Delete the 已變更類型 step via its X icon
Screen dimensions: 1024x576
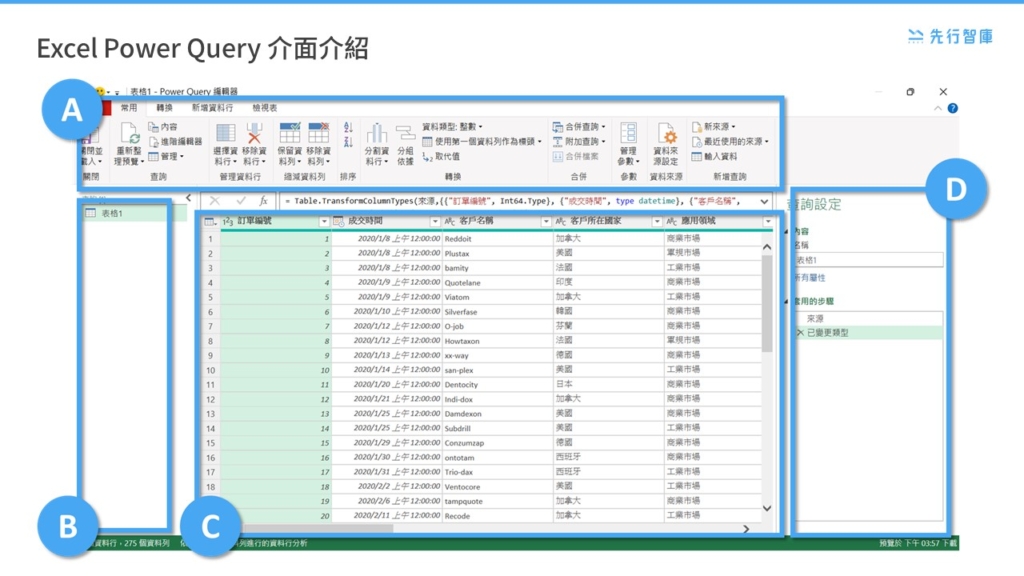pos(800,332)
